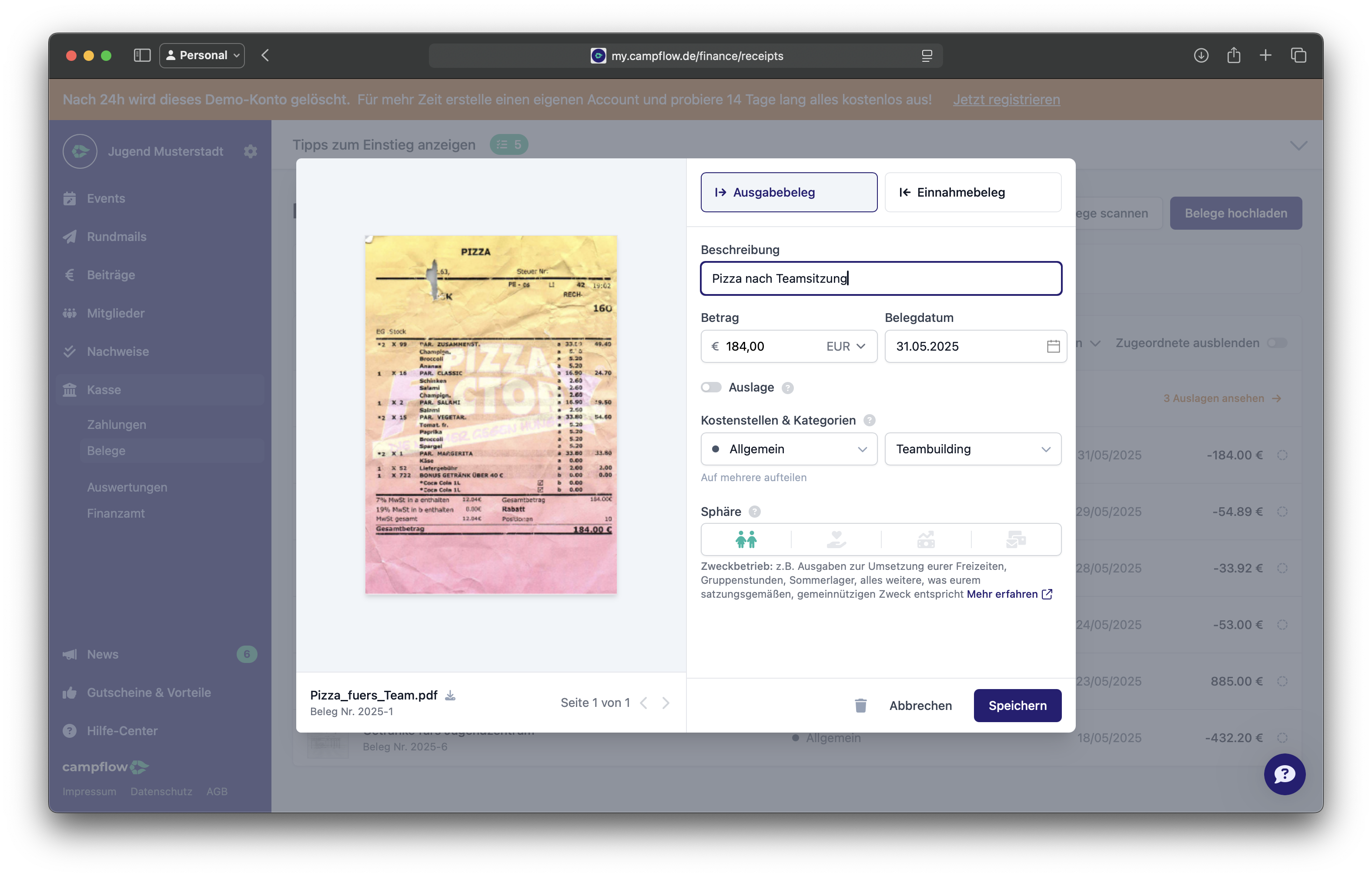
Task: Select radio circle of -432.20 € row
Action: (x=1282, y=737)
